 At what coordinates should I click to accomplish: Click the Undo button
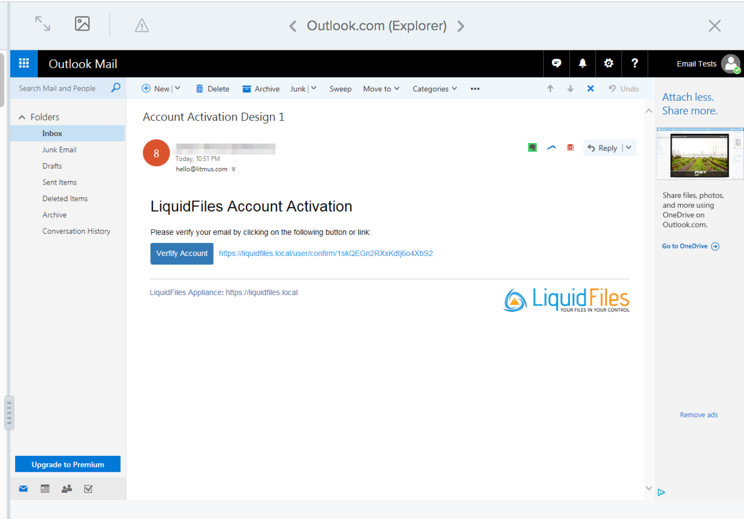(x=623, y=89)
